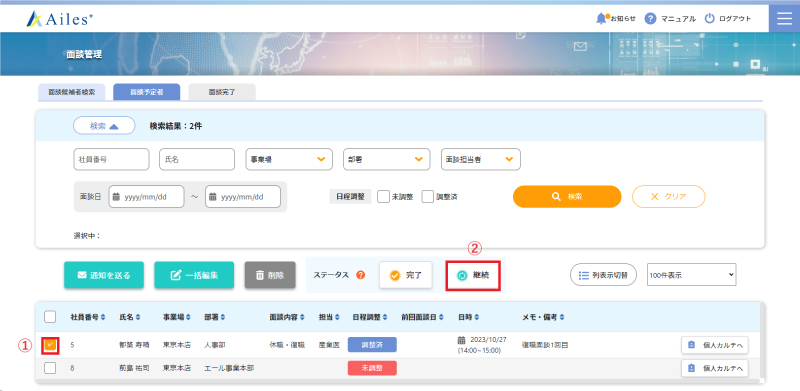The image size is (800, 391).
Task: Tick the 調整済 filter checkbox
Action: 428,197
